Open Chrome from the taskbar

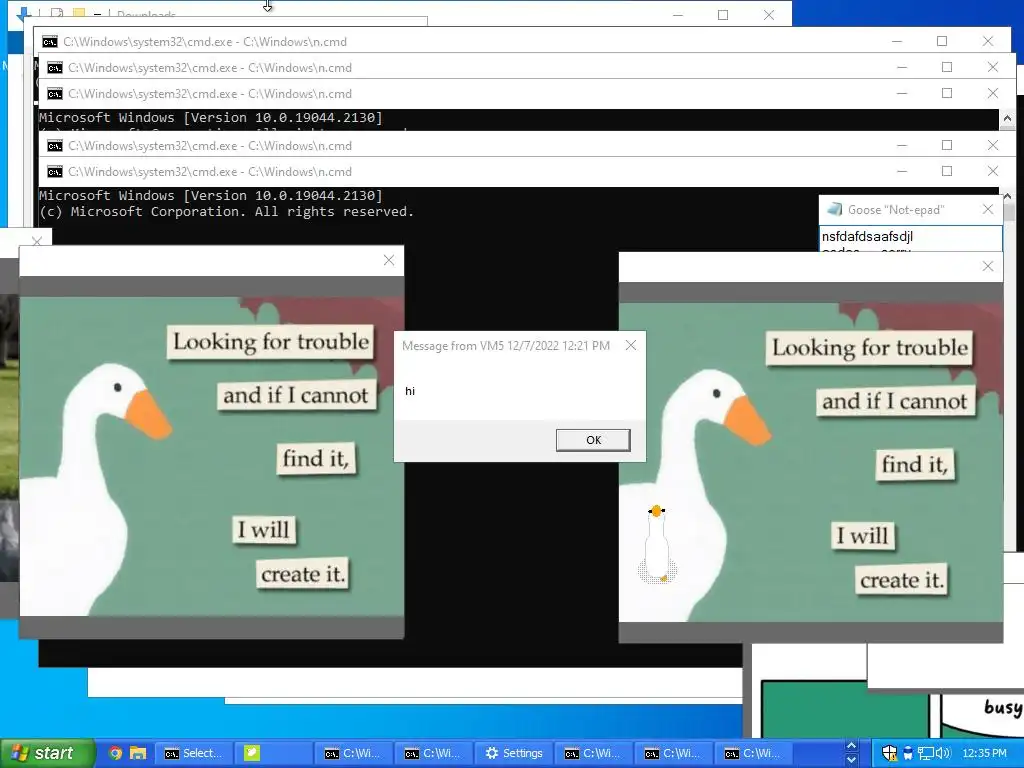pos(116,753)
